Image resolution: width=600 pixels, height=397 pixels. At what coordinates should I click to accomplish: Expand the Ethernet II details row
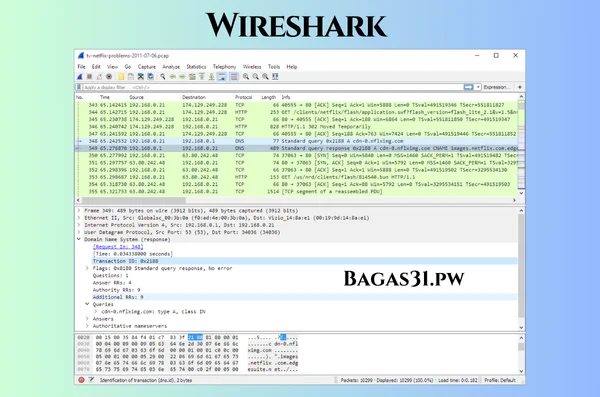pyautogui.click(x=79, y=218)
